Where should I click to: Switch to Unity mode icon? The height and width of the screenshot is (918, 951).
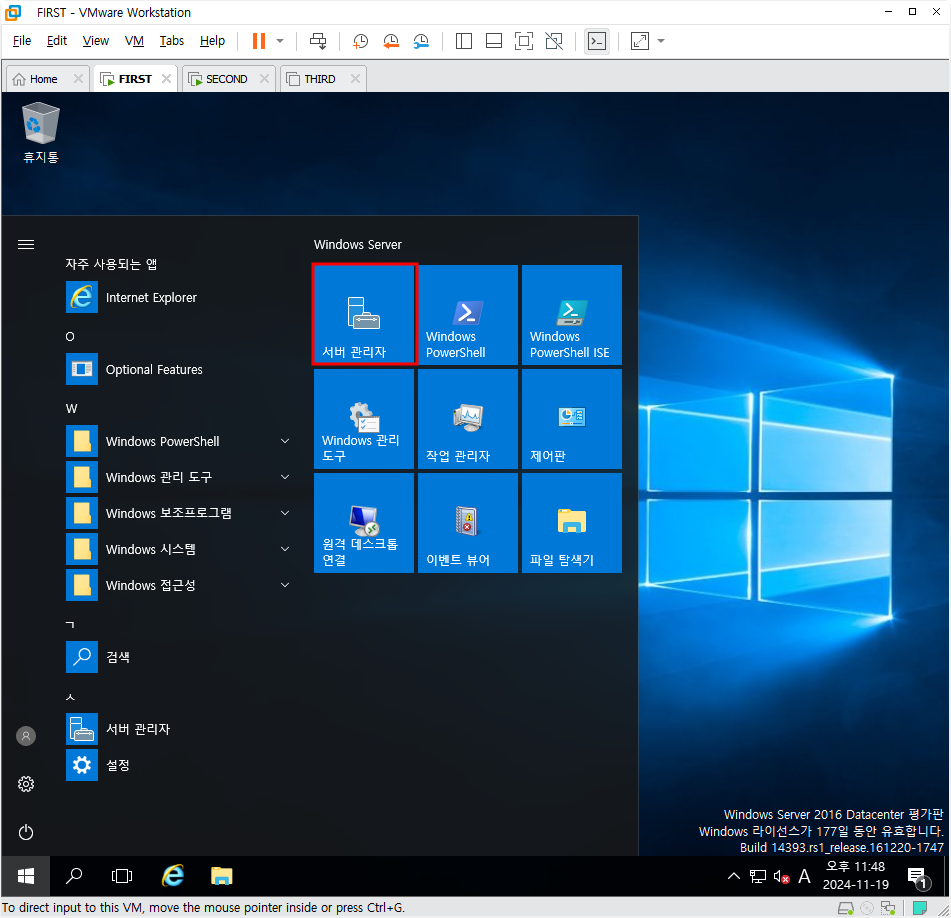pyautogui.click(x=554, y=41)
